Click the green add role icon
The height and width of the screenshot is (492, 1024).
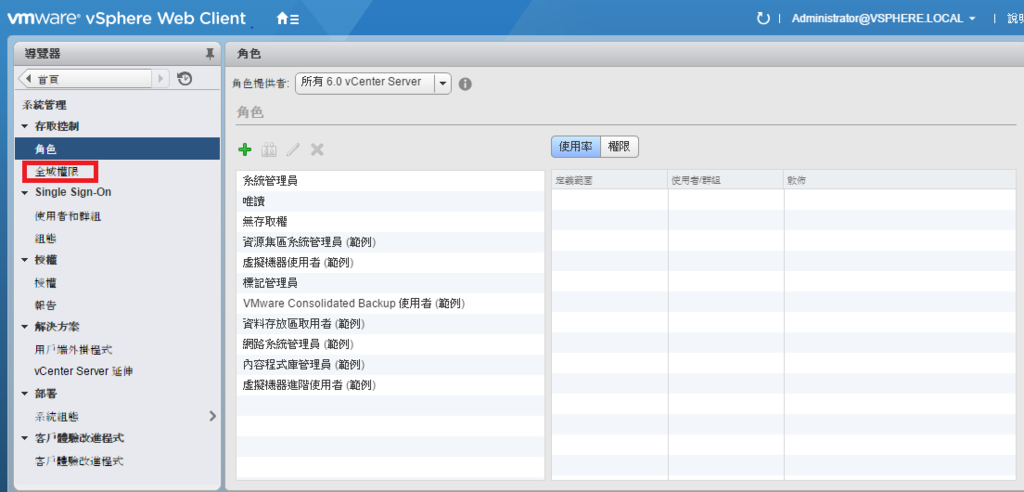pyautogui.click(x=245, y=150)
